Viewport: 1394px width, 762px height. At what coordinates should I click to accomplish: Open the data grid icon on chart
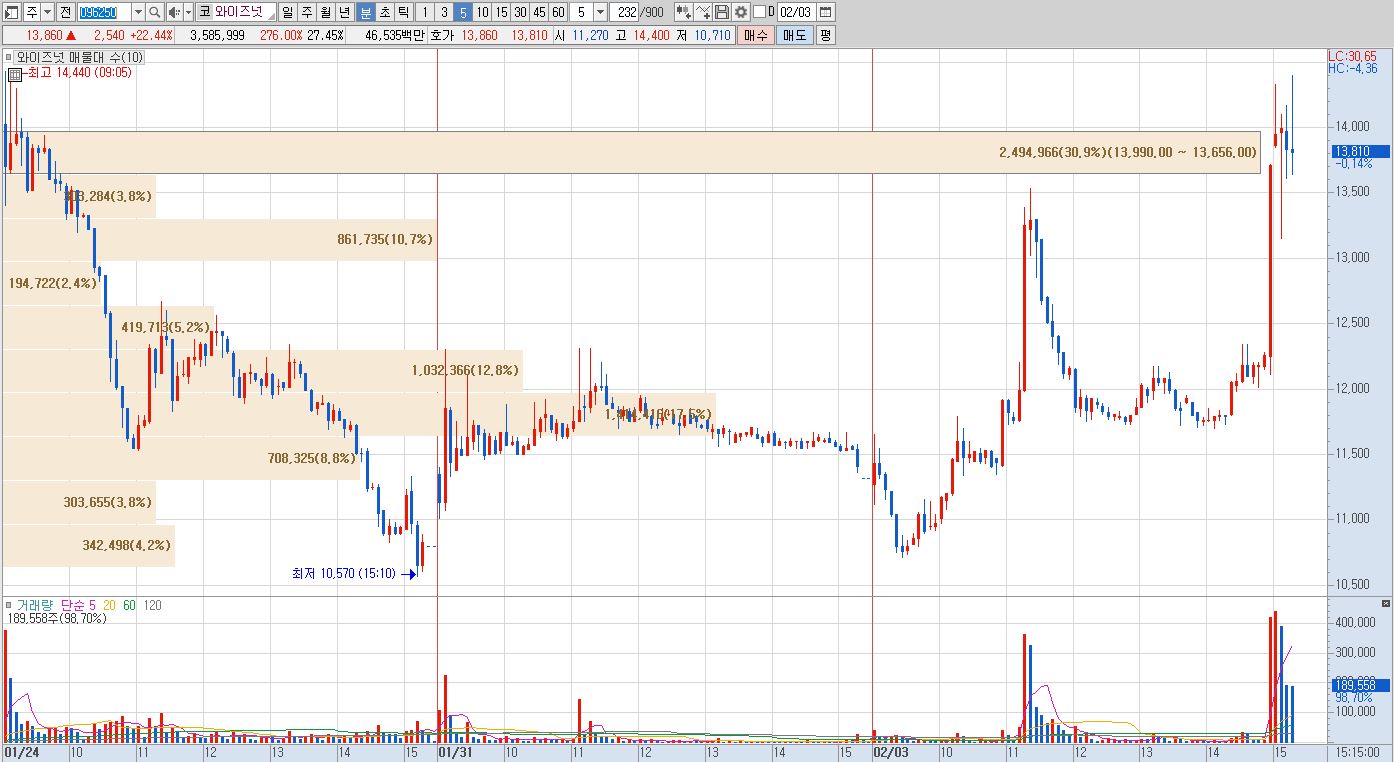pyautogui.click(x=15, y=74)
